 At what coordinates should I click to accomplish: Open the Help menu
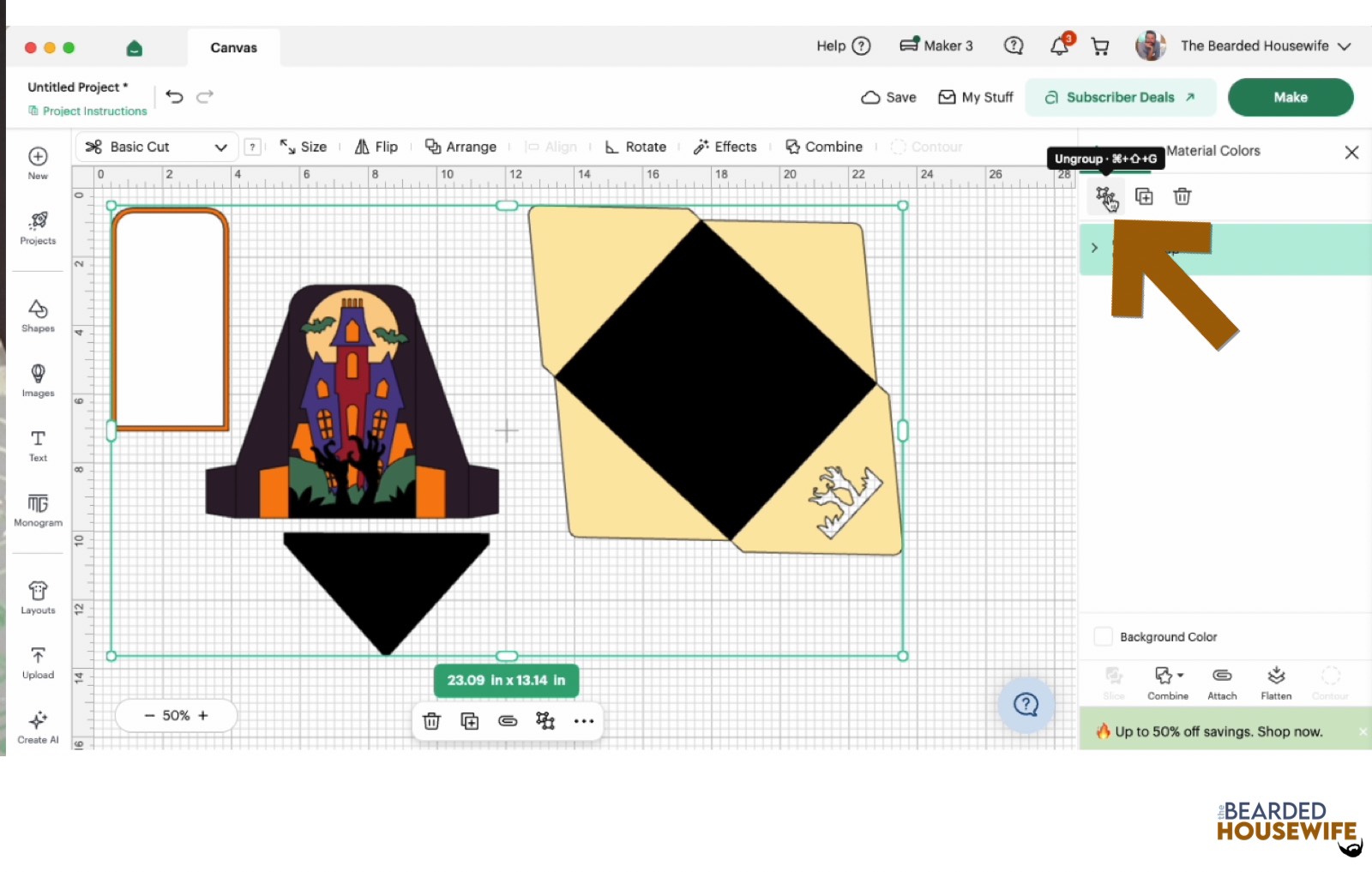pyautogui.click(x=844, y=46)
